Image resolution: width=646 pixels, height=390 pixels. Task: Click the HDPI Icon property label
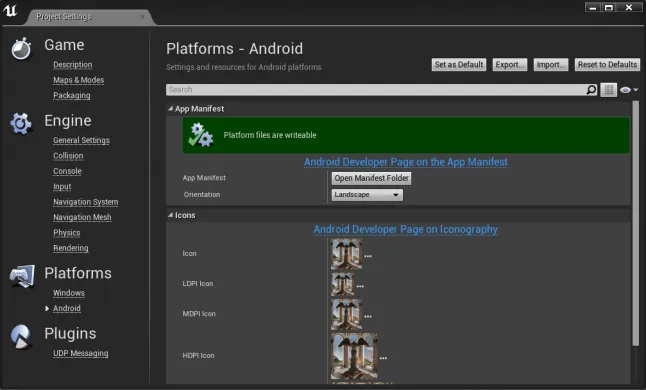point(198,355)
